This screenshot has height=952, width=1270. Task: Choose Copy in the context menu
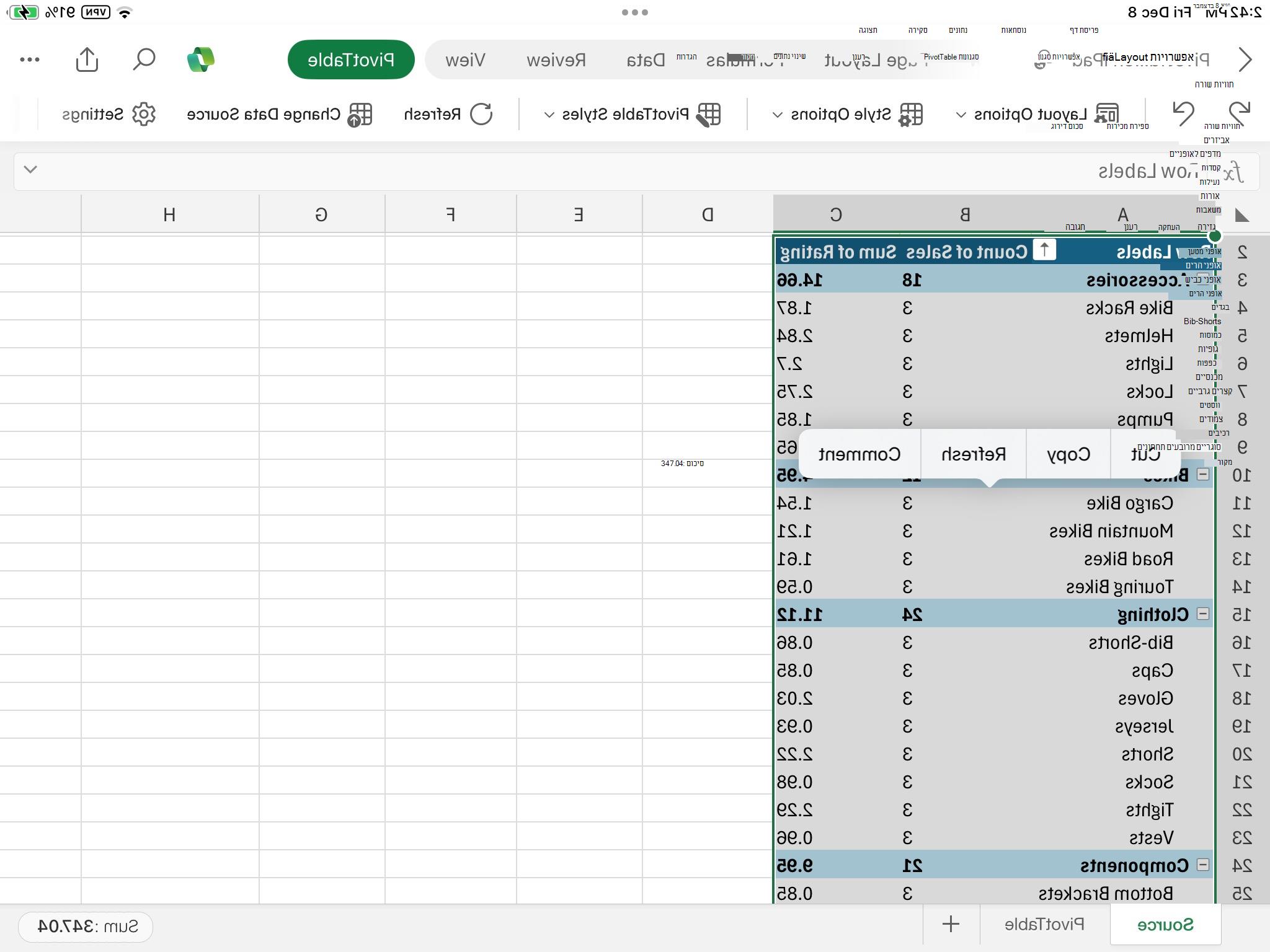(1068, 454)
